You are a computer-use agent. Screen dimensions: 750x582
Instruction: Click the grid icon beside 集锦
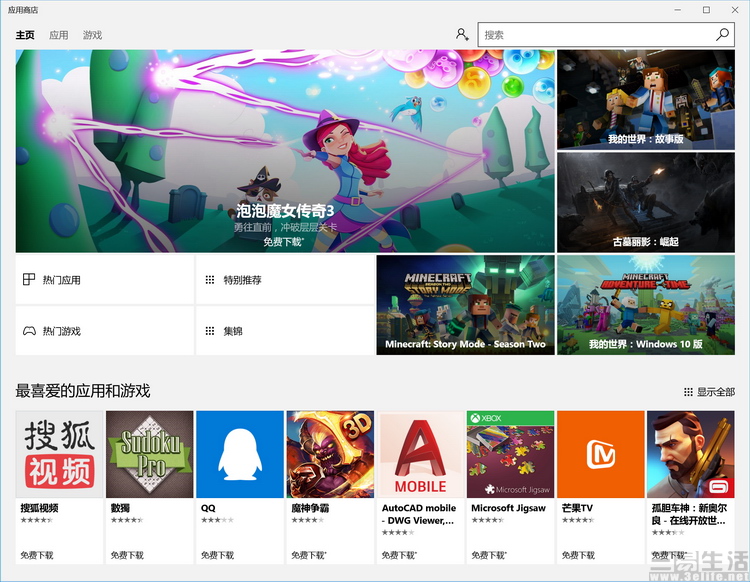point(210,331)
